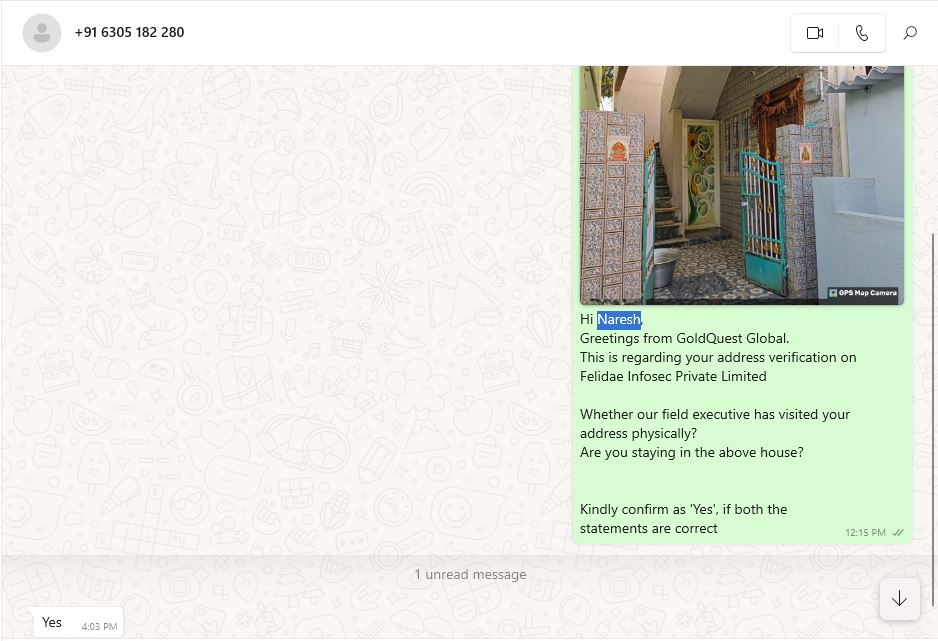
Task: Start a voice call with this contact
Action: 861,33
